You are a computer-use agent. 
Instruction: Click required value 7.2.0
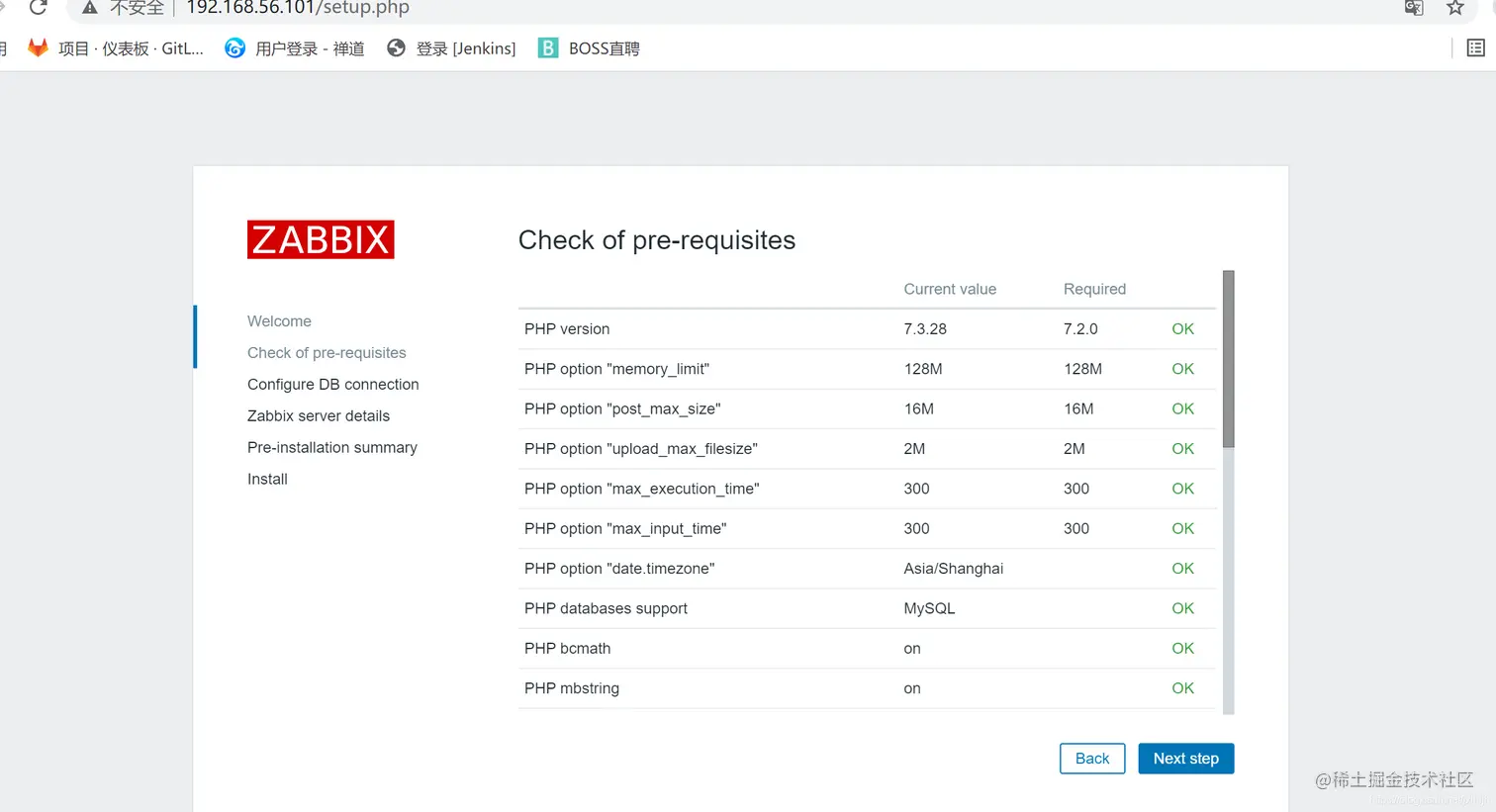point(1080,329)
